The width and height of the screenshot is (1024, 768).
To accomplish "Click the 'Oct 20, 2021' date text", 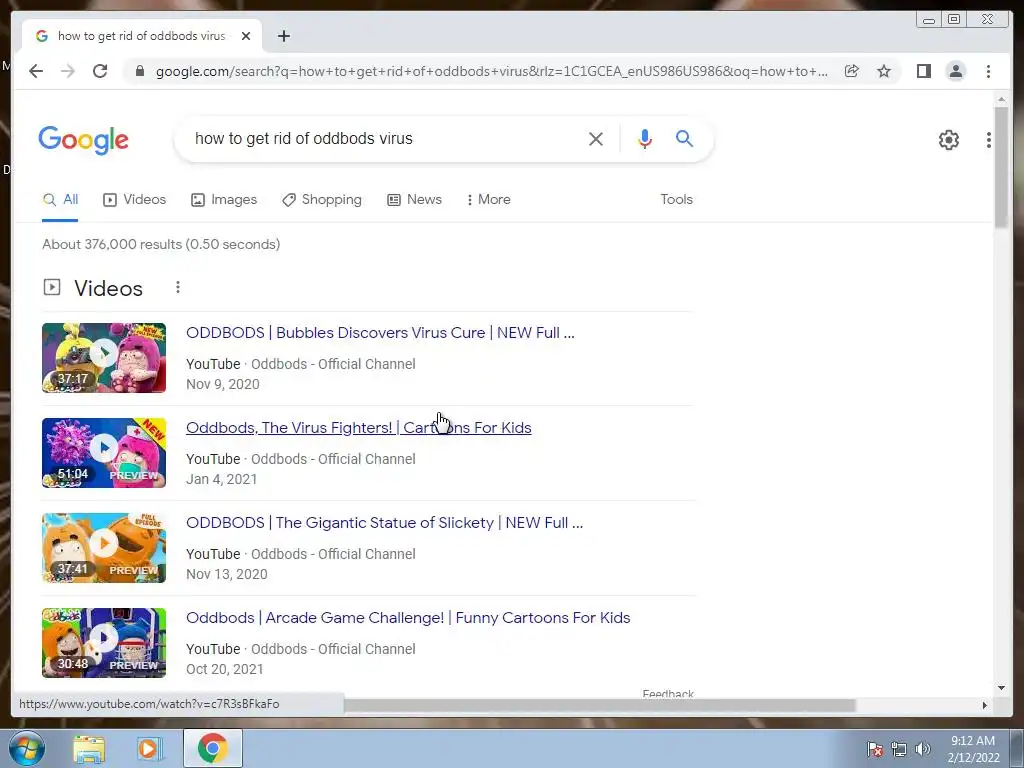I will click(225, 669).
